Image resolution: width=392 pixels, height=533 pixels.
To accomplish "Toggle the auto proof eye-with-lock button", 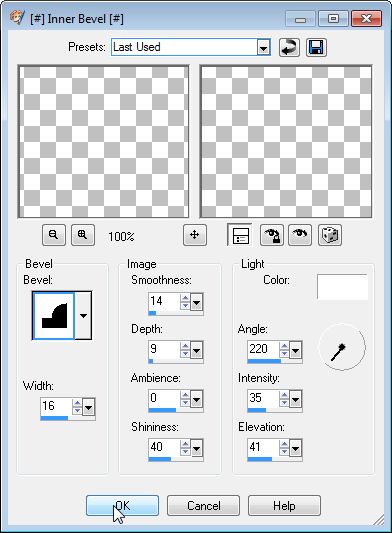I will (x=272, y=235).
